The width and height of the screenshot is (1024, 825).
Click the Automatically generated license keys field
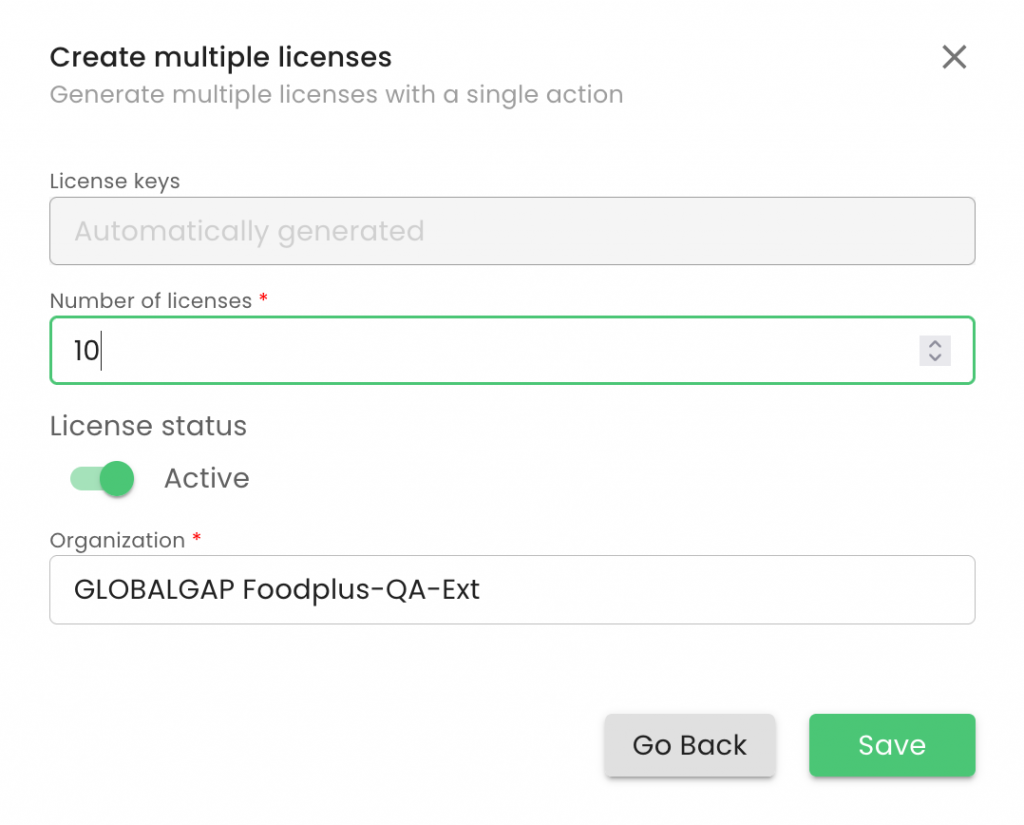pos(512,232)
